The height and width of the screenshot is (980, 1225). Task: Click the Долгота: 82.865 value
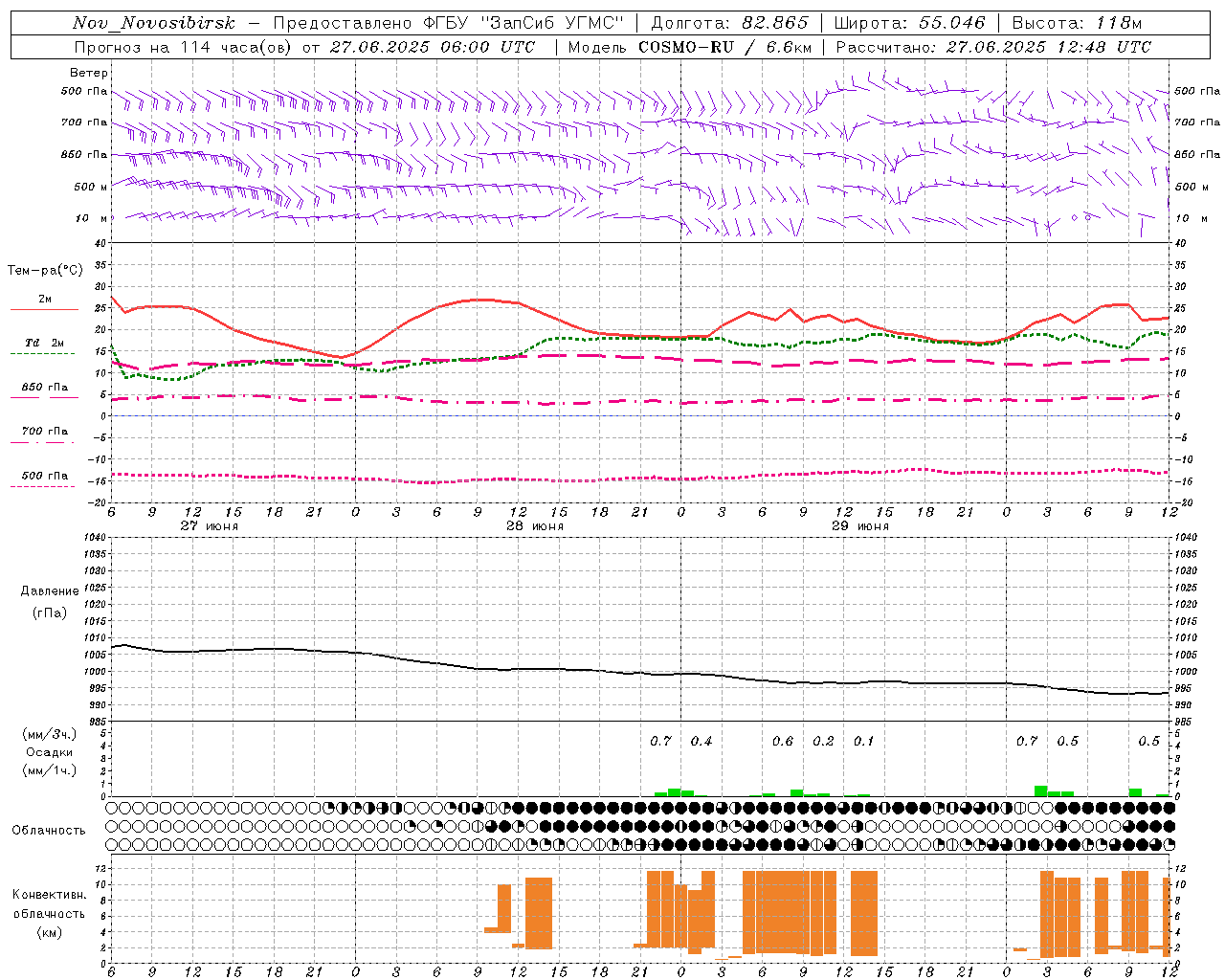(x=729, y=23)
